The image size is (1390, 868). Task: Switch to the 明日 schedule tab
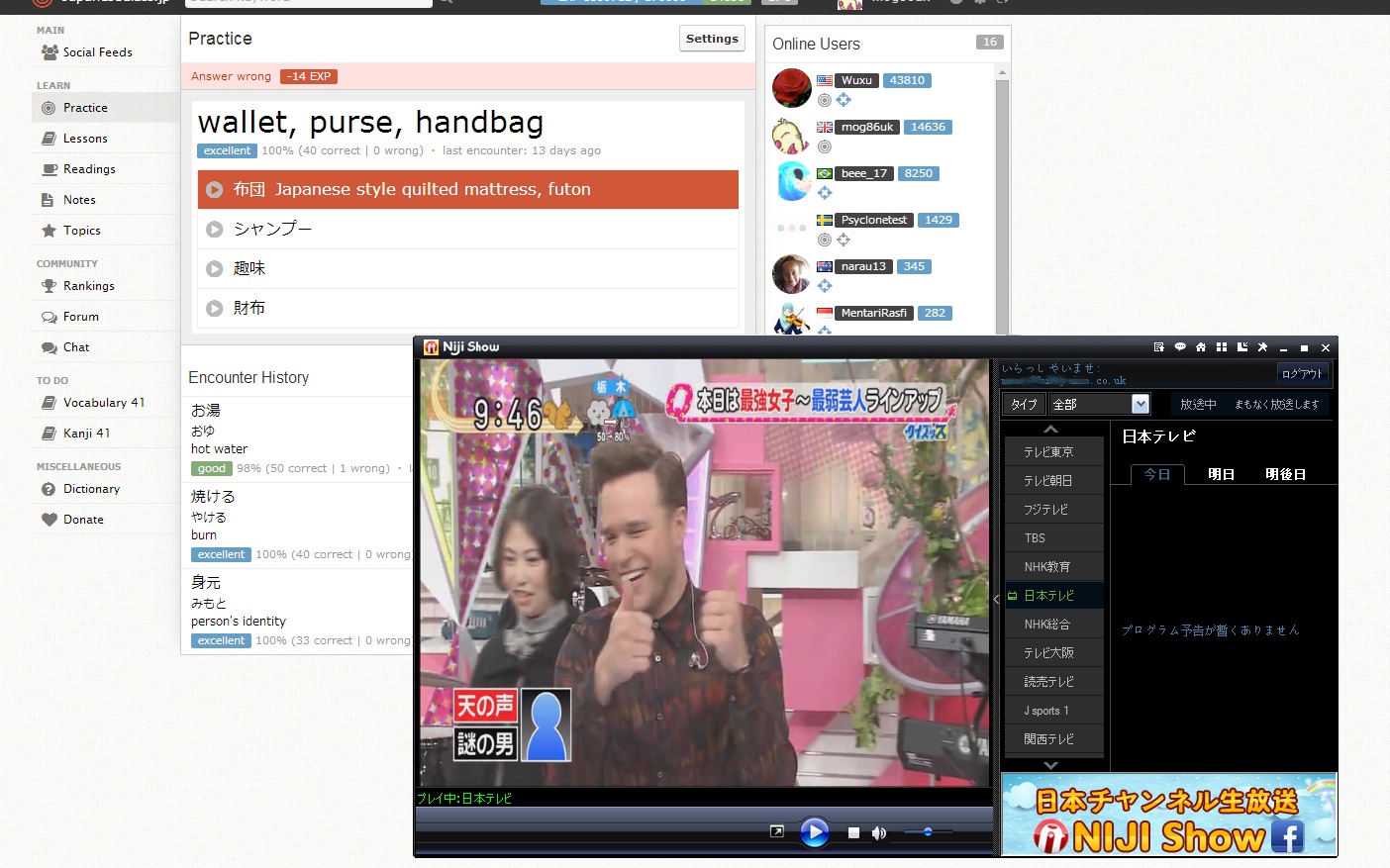[x=1222, y=474]
